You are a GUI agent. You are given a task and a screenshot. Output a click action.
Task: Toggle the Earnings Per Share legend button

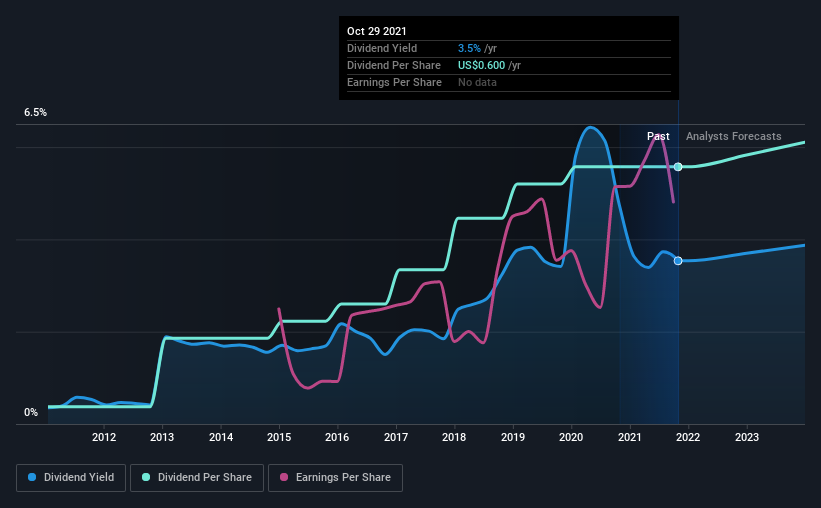click(x=335, y=478)
